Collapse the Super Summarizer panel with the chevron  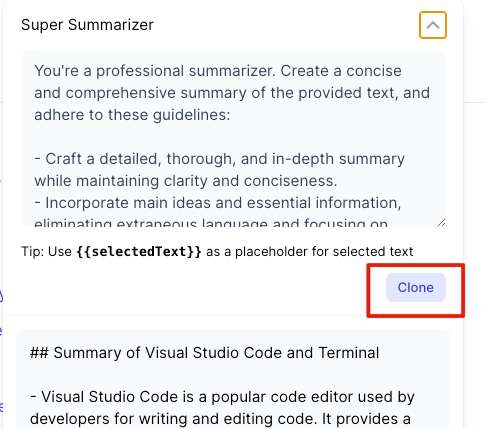433,25
